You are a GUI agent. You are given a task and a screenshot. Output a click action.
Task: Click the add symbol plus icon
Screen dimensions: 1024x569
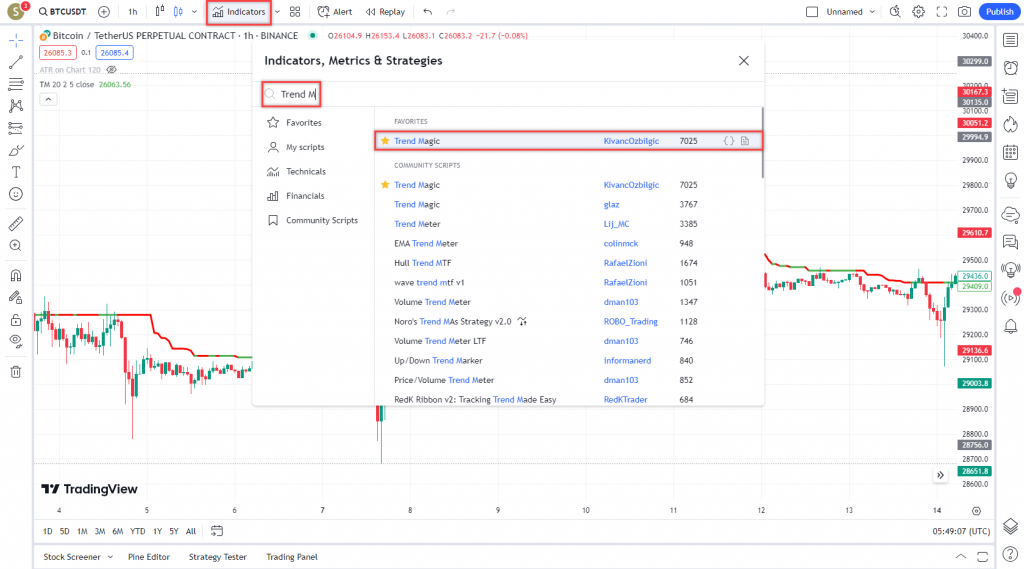[x=104, y=12]
